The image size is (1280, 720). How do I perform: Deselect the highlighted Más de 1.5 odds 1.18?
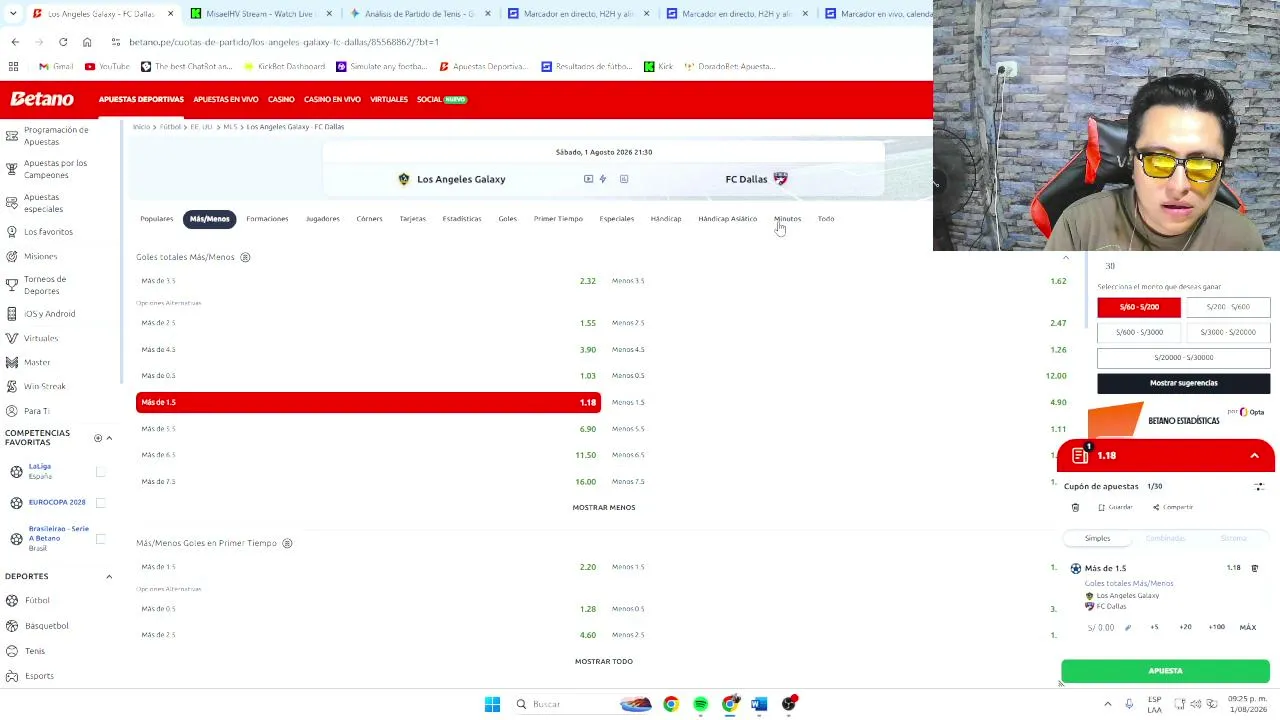368,402
